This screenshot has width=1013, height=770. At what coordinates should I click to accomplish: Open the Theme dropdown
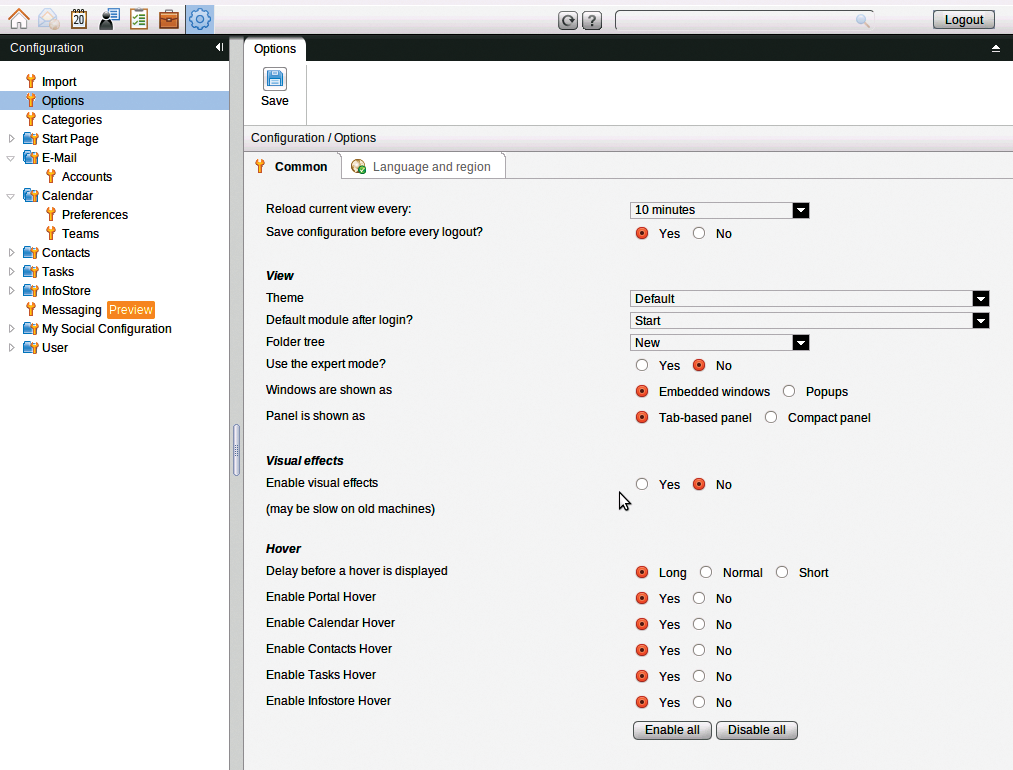(981, 299)
